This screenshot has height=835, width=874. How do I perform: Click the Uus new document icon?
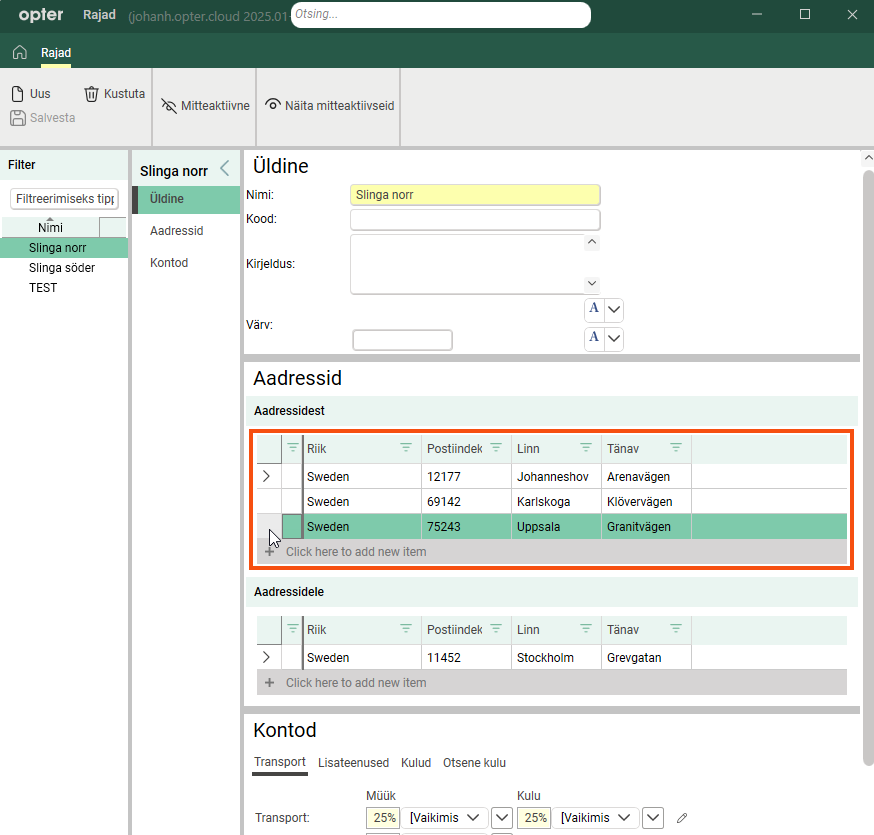(18, 94)
